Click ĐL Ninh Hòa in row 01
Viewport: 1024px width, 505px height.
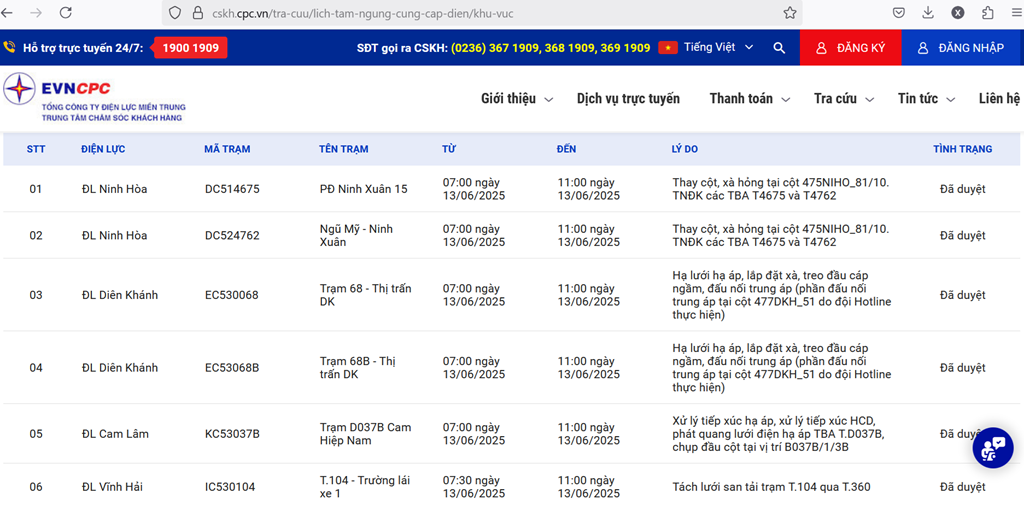tap(114, 189)
